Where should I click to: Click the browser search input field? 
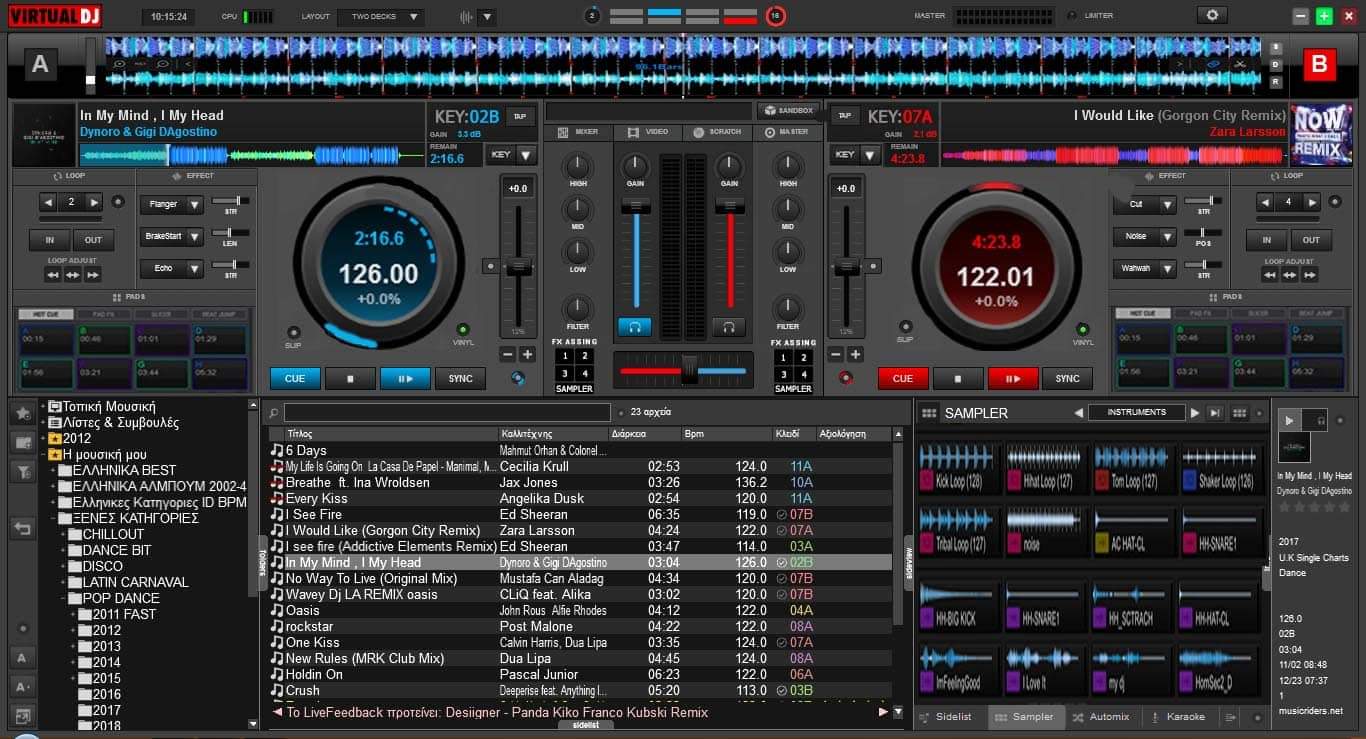[446, 412]
